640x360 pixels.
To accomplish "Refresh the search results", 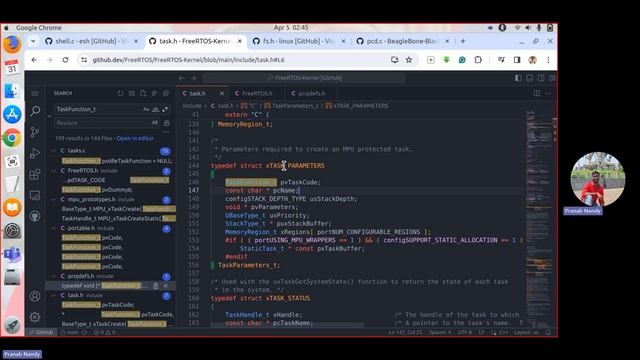I will 120,93.
